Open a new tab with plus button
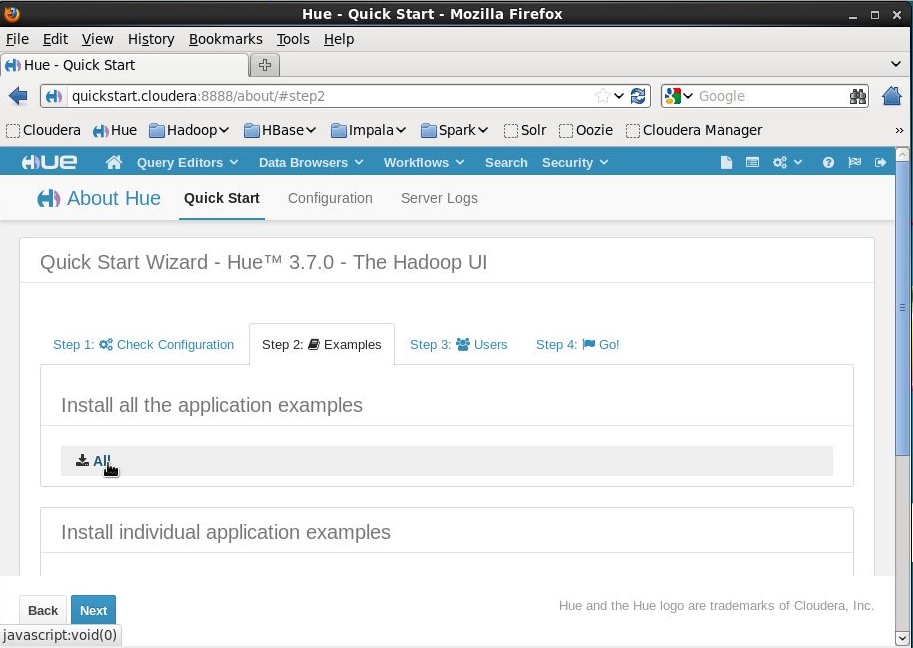The width and height of the screenshot is (913, 648). pyautogui.click(x=265, y=65)
